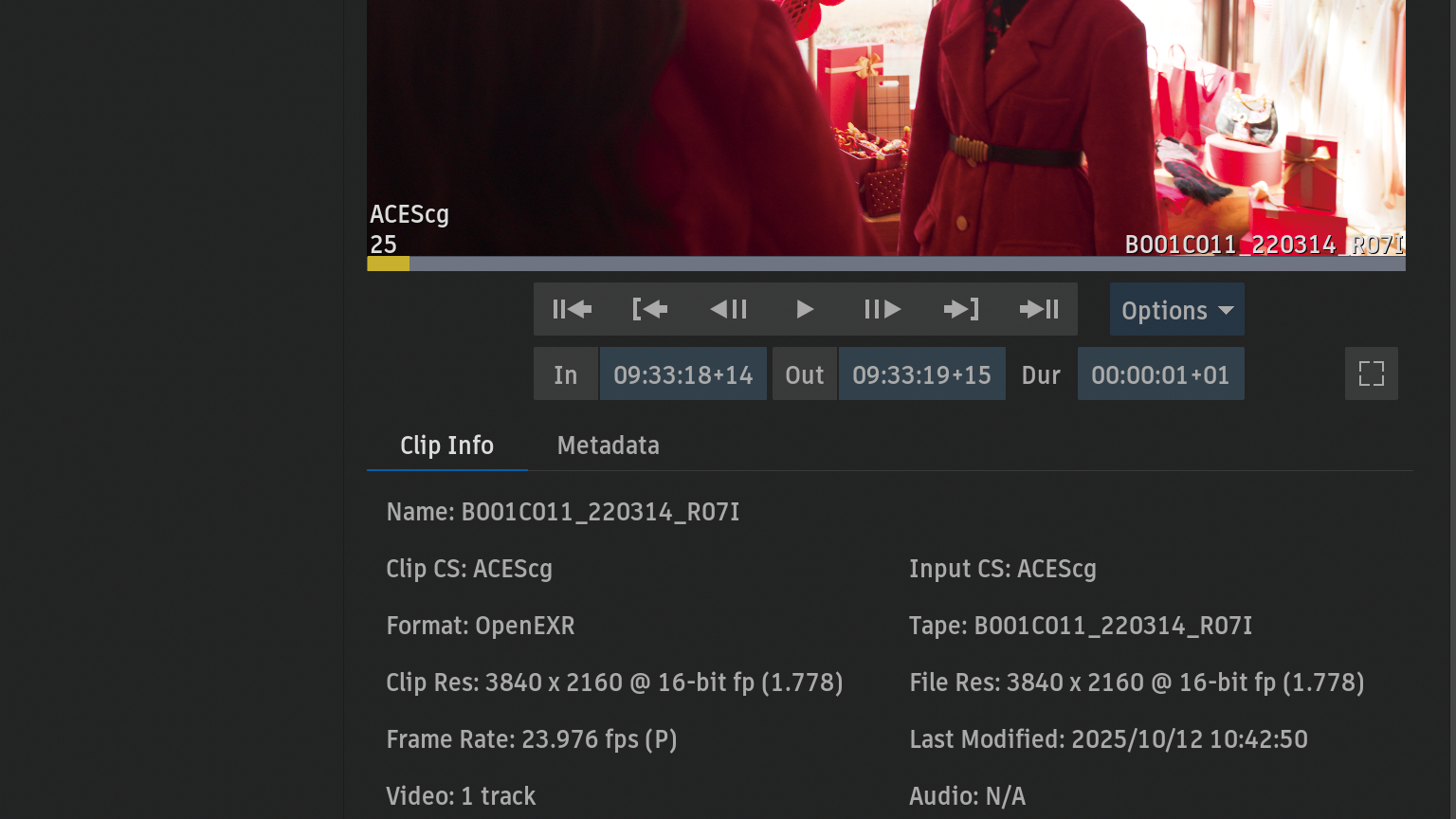The image size is (1456, 819).
Task: Go to the In point marker
Action: (x=649, y=309)
